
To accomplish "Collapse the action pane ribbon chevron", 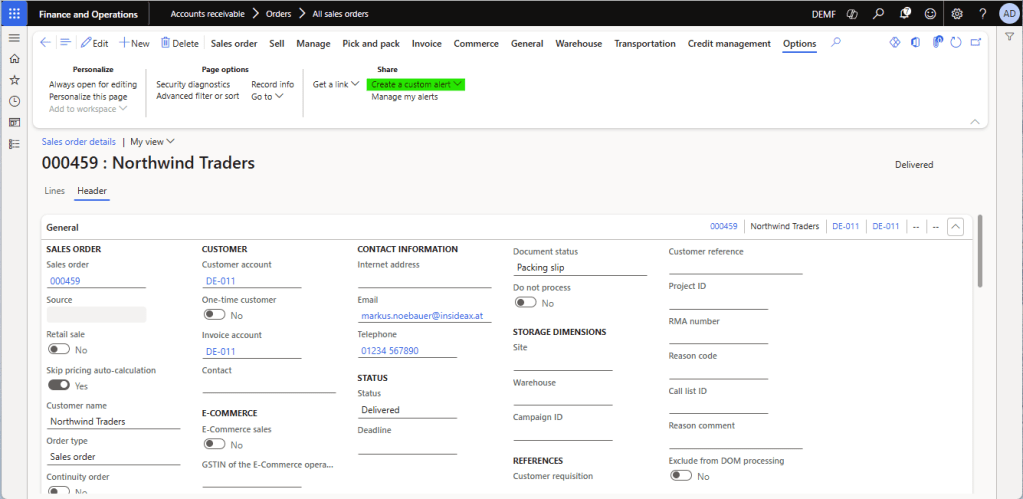I will pyautogui.click(x=975, y=122).
